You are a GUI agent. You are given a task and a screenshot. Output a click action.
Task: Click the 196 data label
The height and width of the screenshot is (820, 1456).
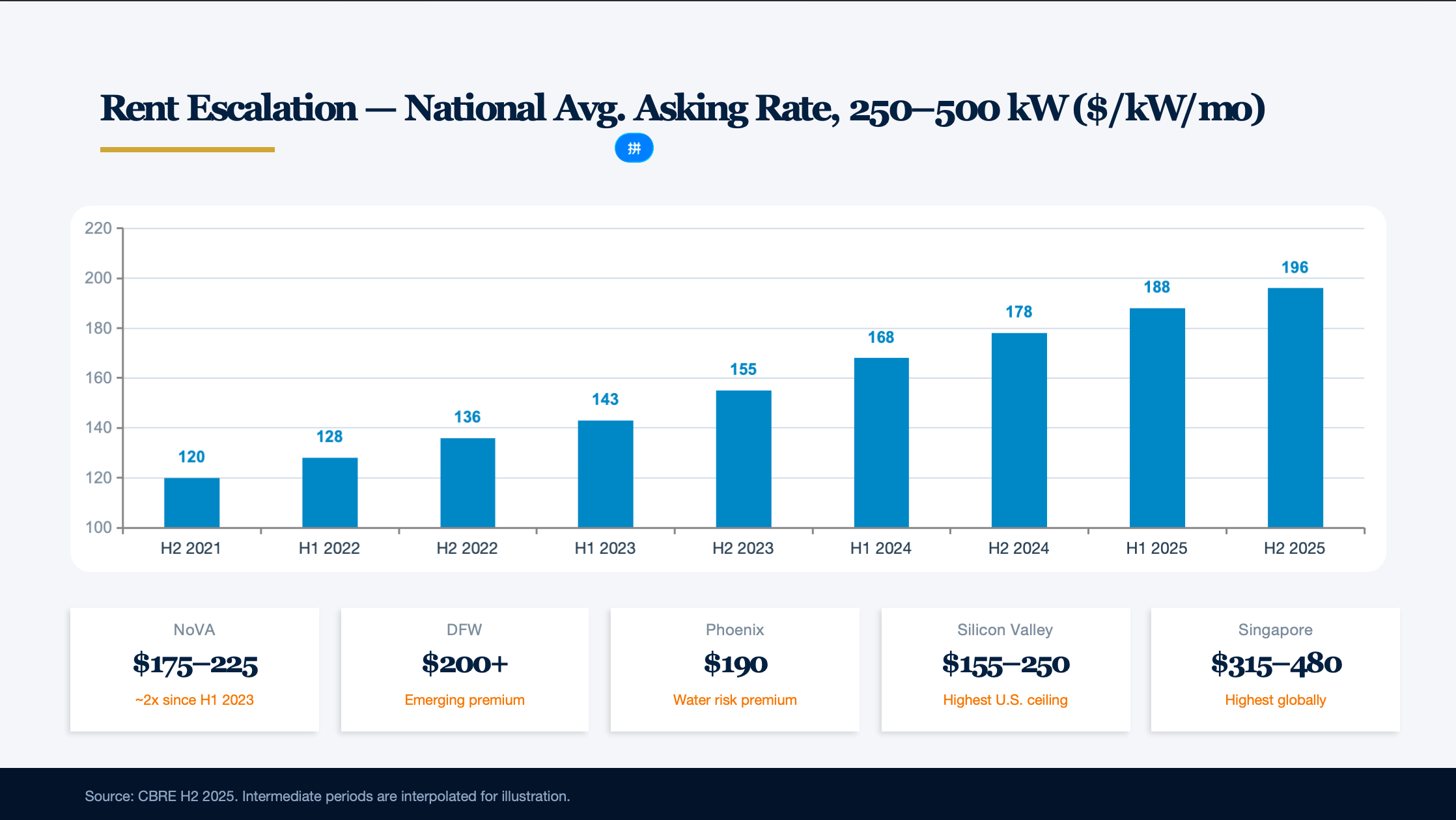pos(1295,267)
